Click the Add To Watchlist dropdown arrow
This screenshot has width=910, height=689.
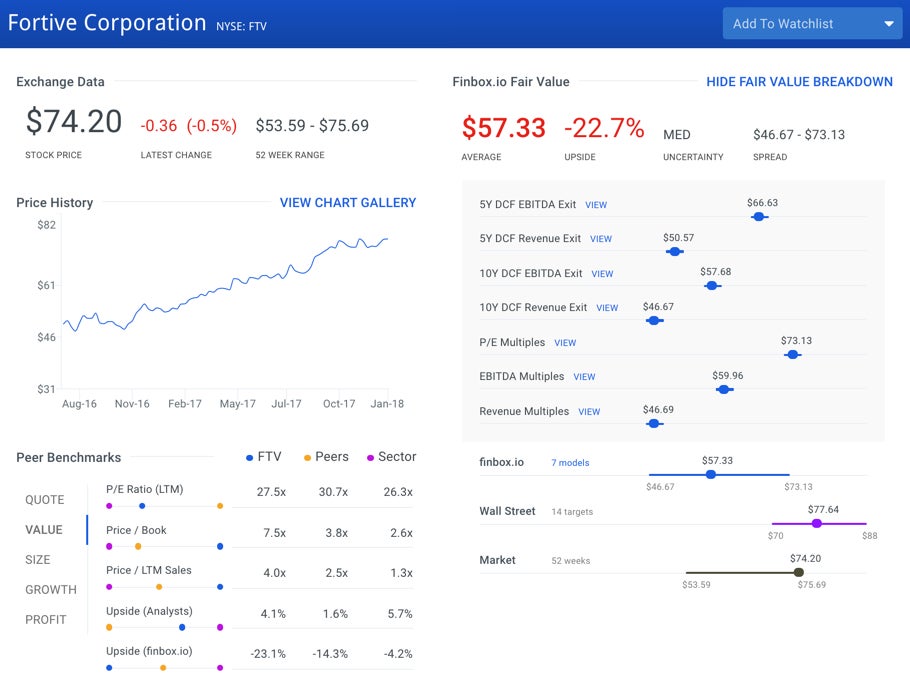click(x=889, y=24)
